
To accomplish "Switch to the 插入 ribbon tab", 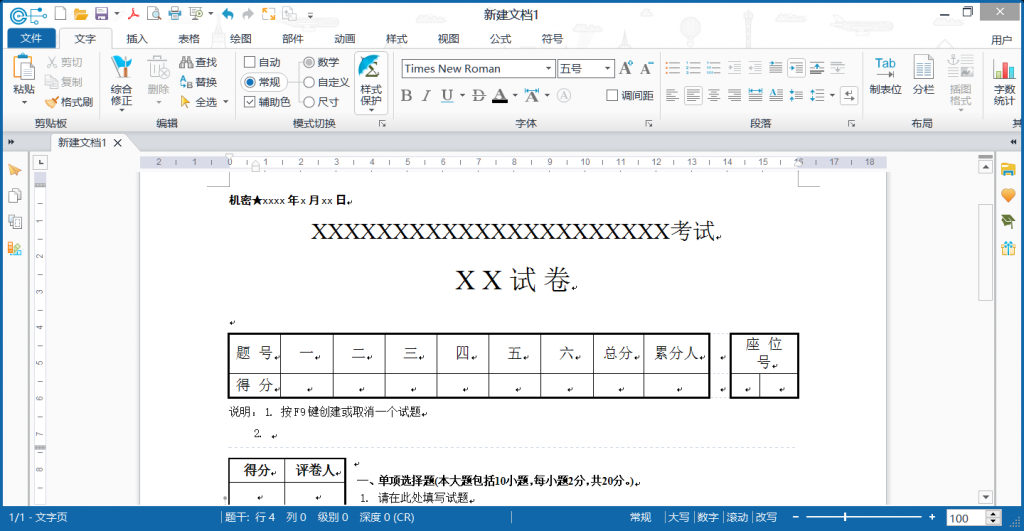I will [137, 39].
